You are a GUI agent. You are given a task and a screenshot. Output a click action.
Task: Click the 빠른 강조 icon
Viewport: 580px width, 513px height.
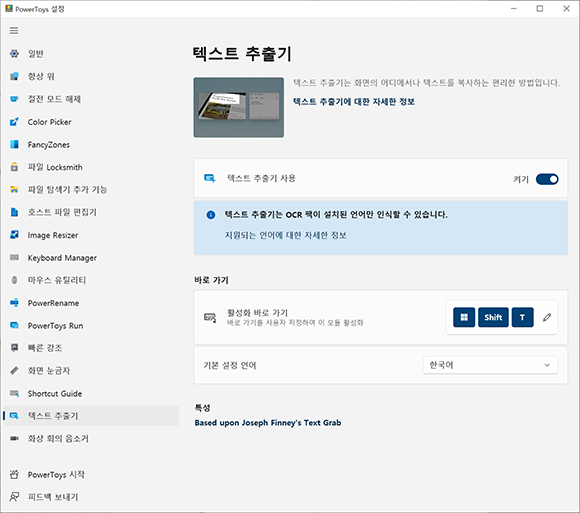(14, 348)
